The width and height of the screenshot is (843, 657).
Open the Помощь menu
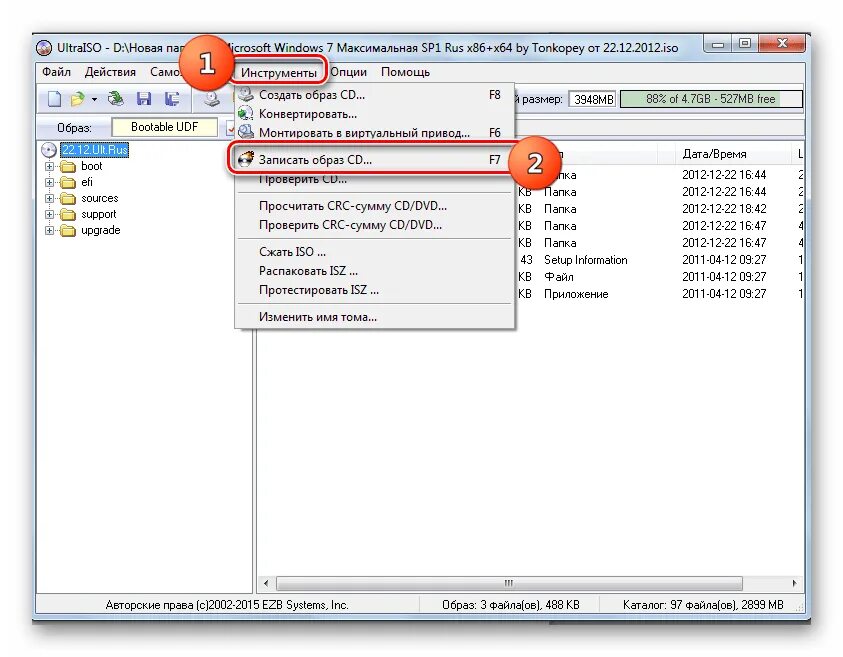(405, 72)
